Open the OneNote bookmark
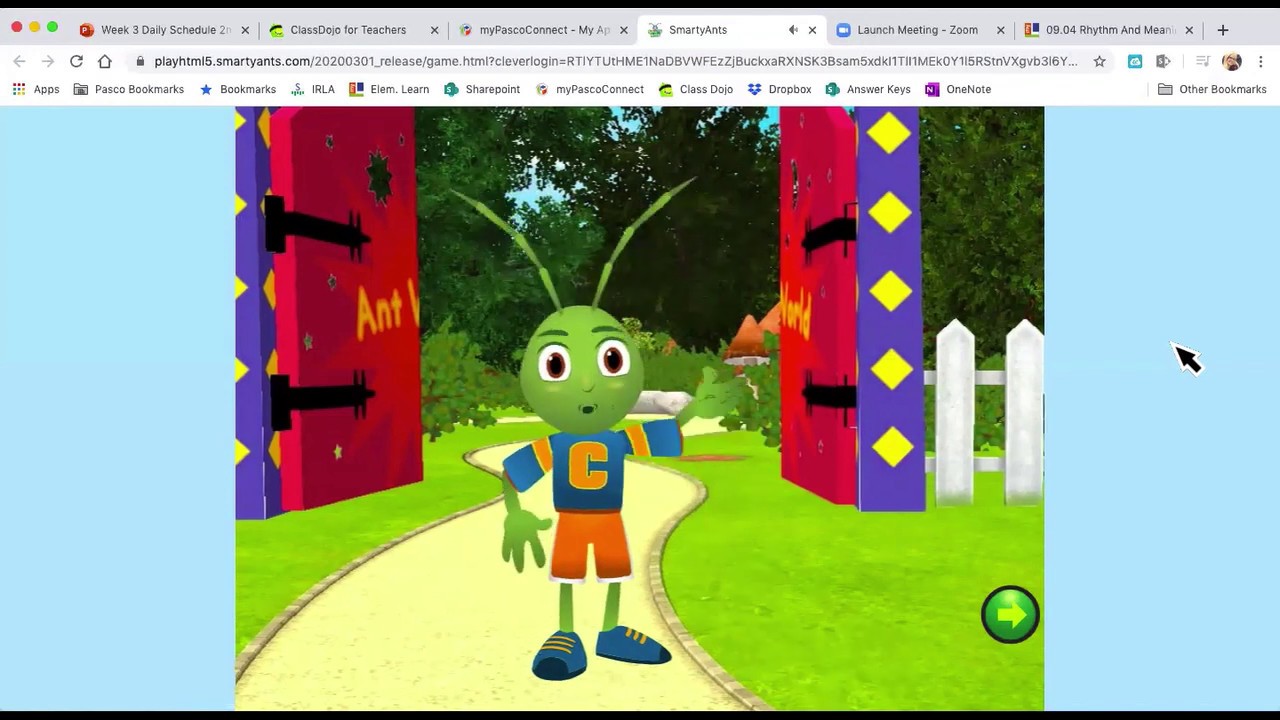 958,89
